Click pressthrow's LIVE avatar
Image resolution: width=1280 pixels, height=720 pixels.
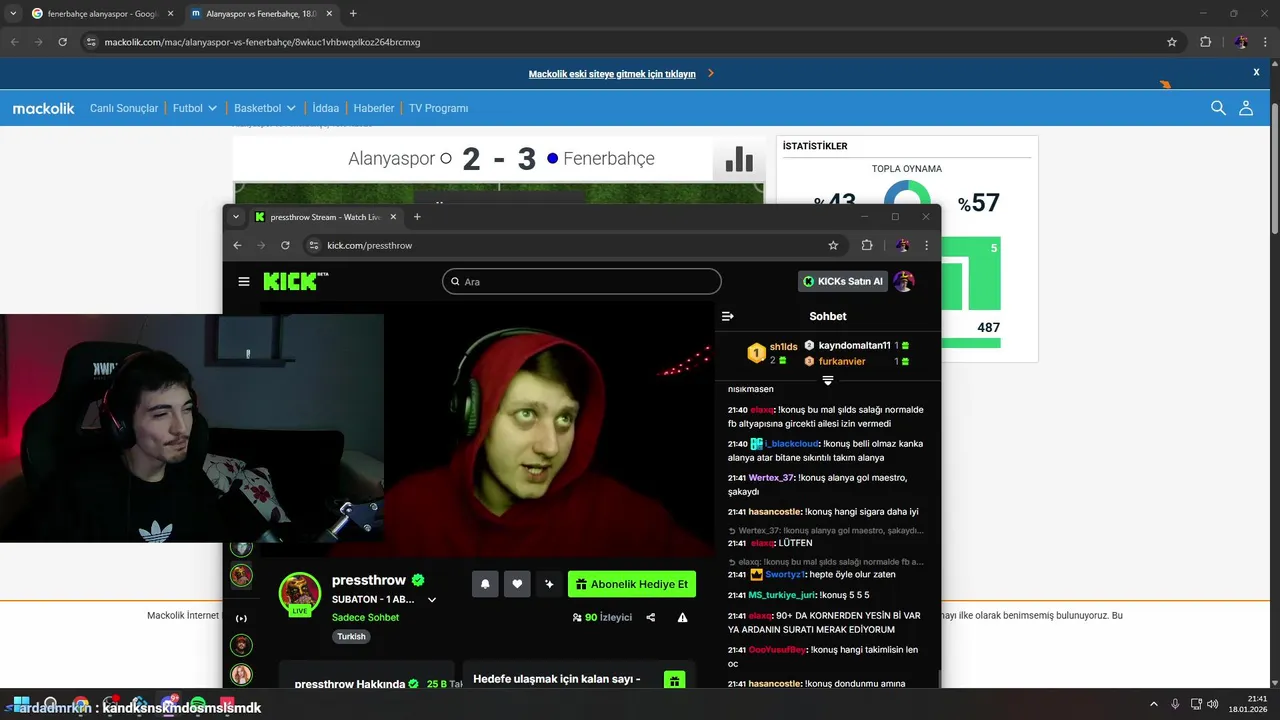[x=299, y=593]
